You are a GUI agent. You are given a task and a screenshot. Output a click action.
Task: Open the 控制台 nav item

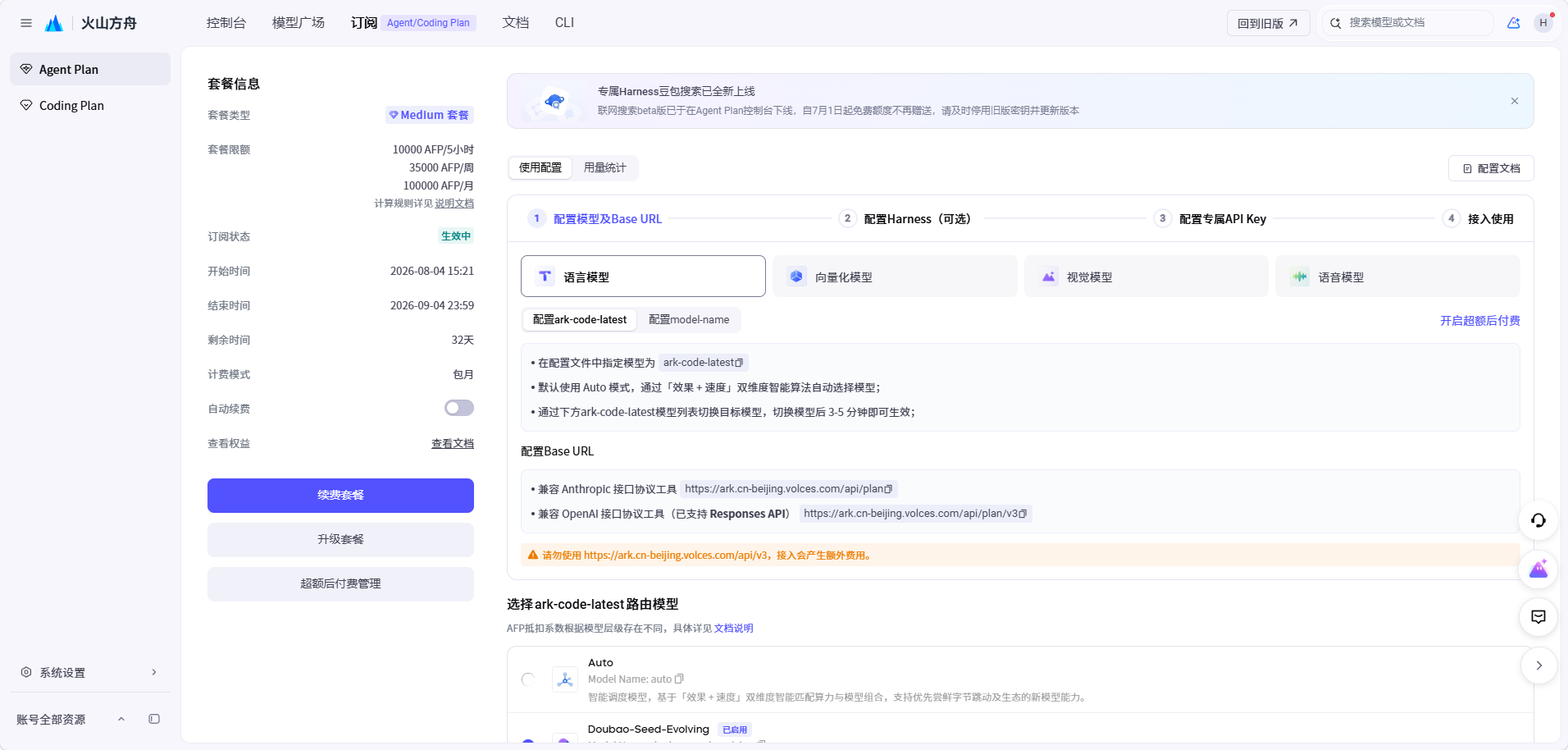226,23
